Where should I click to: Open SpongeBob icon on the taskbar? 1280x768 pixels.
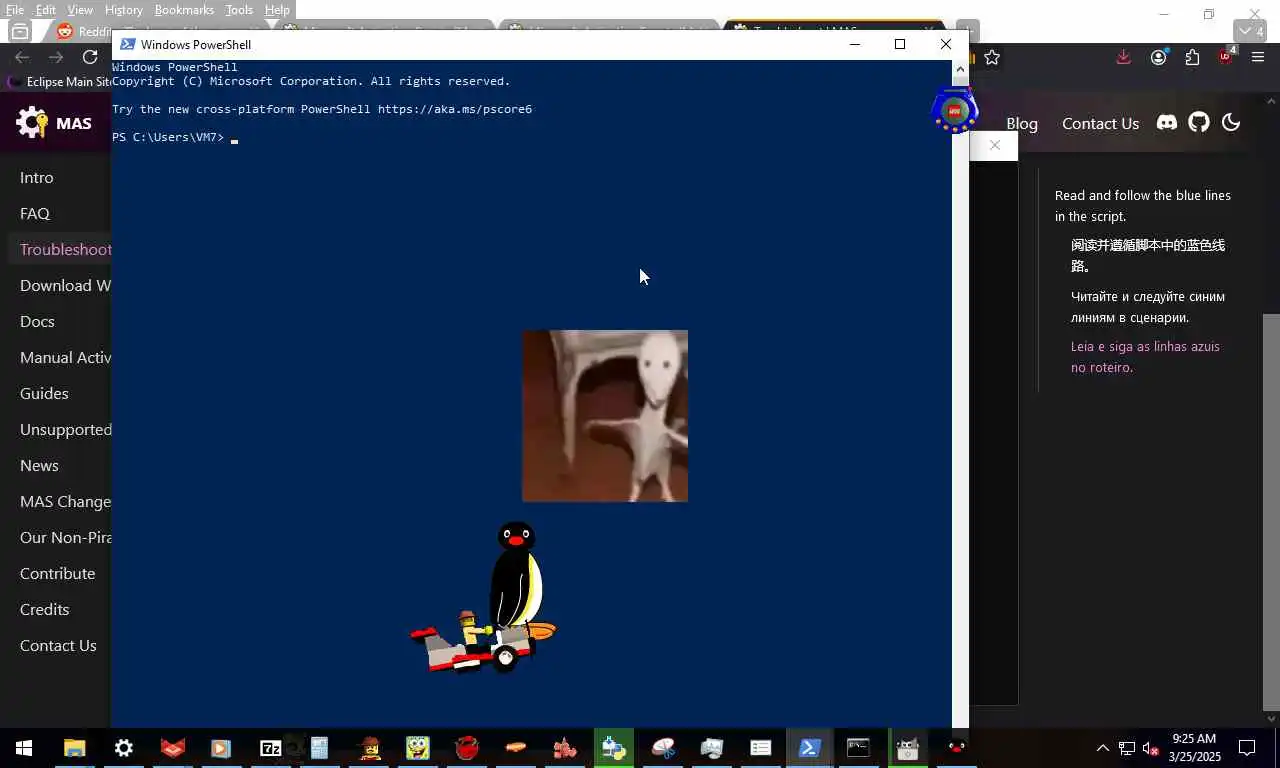pyautogui.click(x=417, y=748)
